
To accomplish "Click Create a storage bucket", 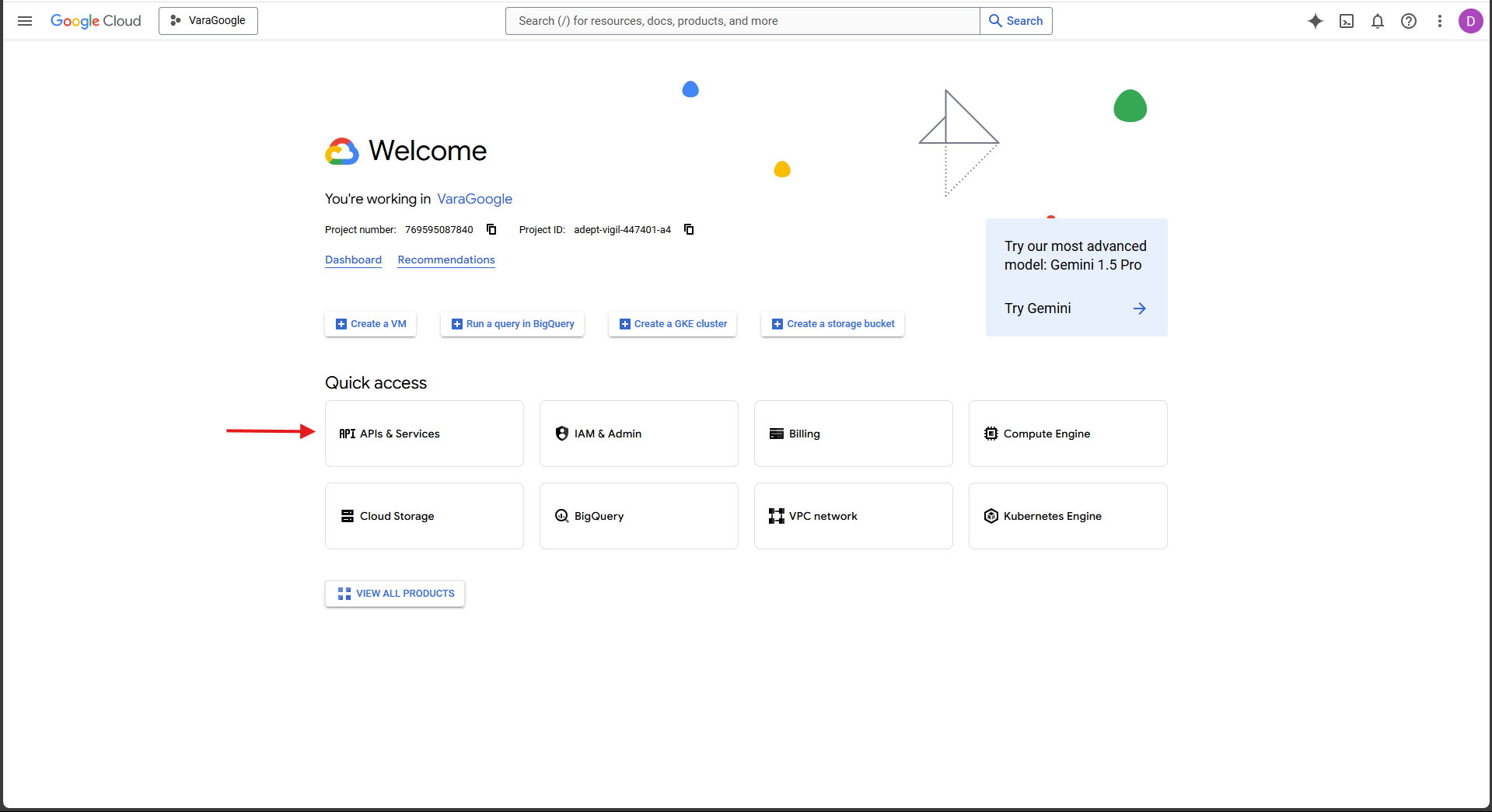I will (x=833, y=324).
